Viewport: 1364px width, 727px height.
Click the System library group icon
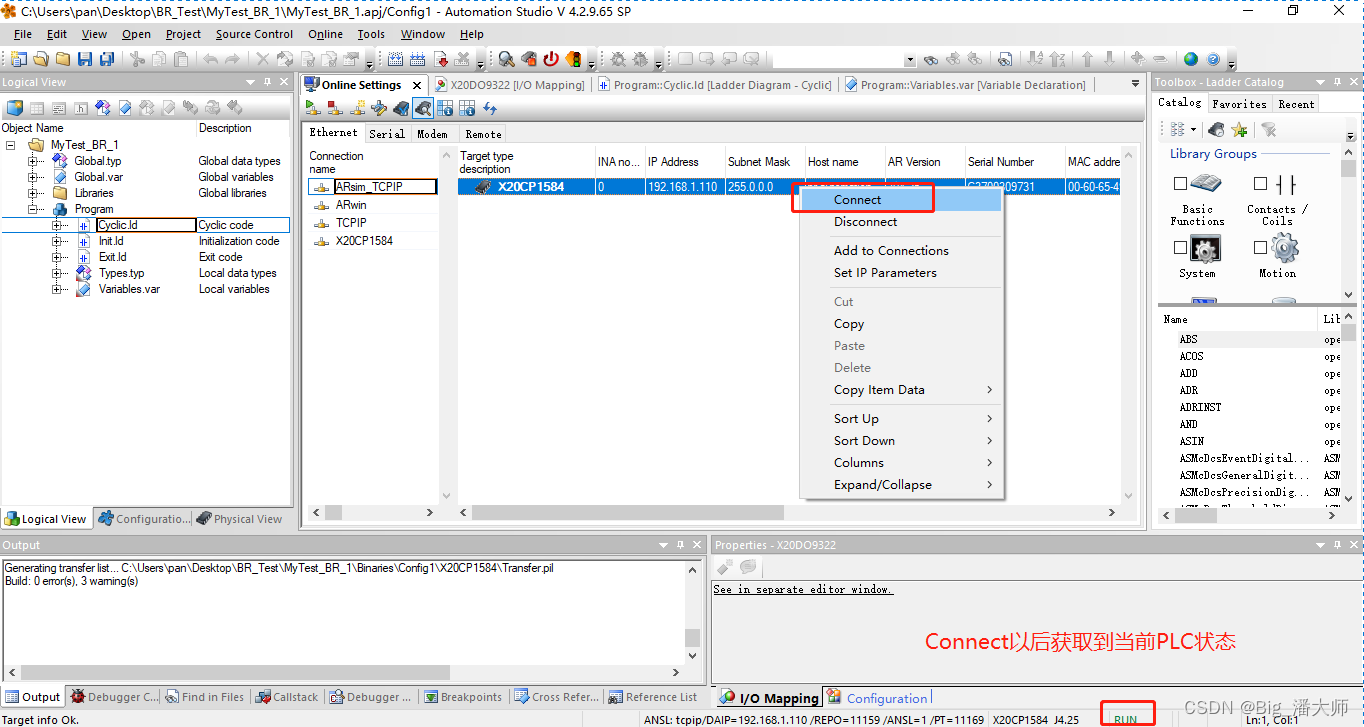pos(1205,248)
